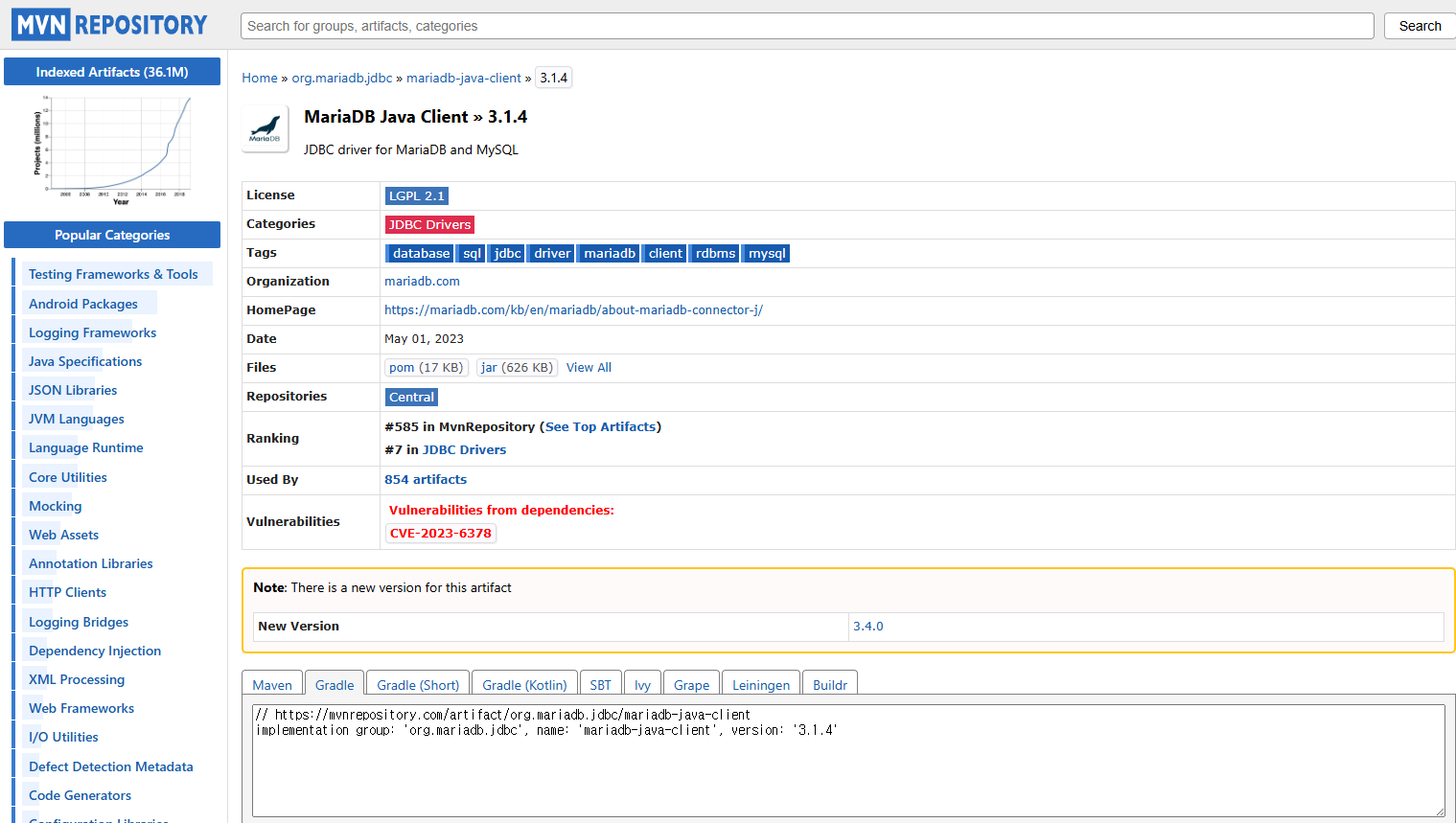Open Web Assets category
Viewport: 1456px width, 823px height.
tap(64, 535)
